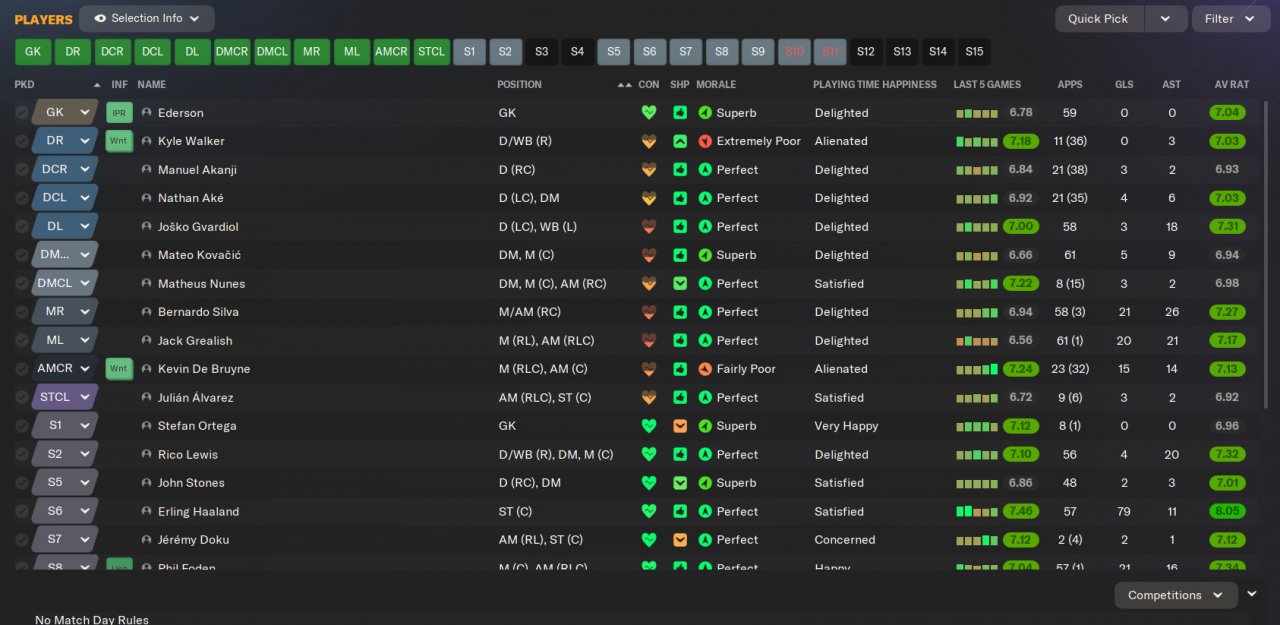Select the S15 substitute tab
Screen dimensions: 1280x625
point(974,52)
